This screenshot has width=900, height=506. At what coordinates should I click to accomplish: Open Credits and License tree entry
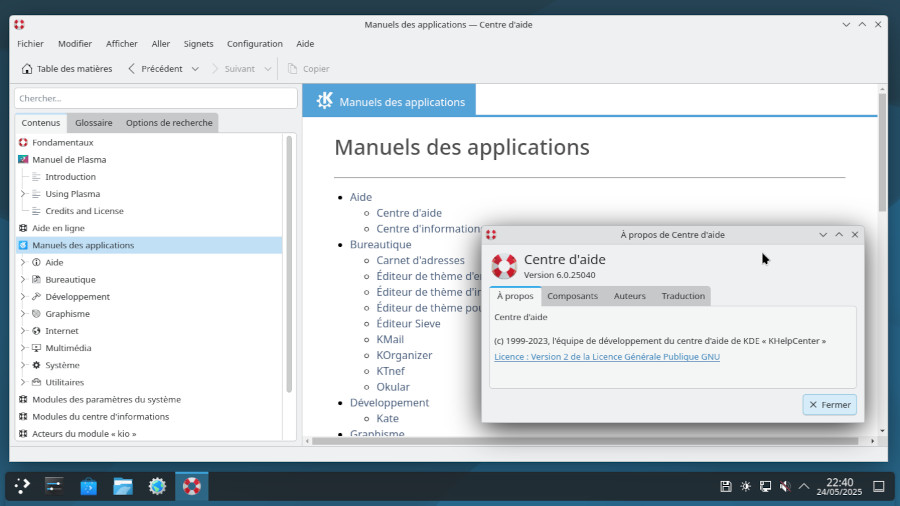pyautogui.click(x=84, y=211)
